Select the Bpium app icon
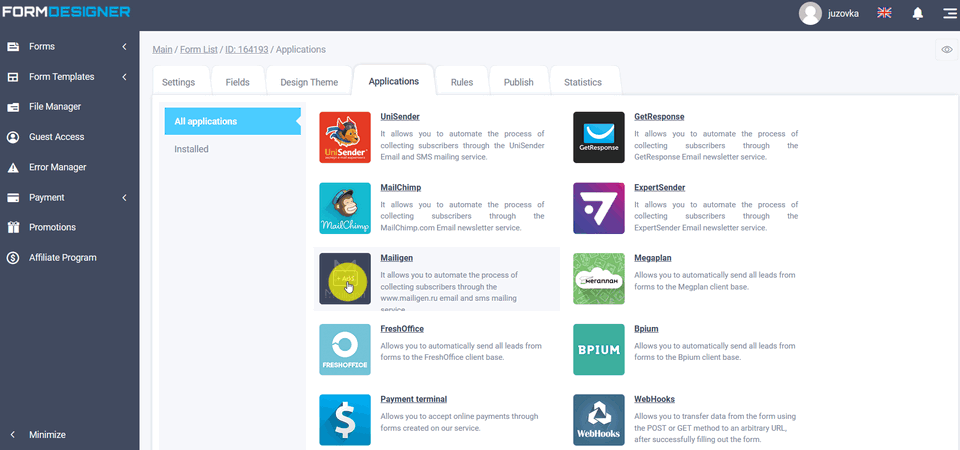Screen dimensions: 960x450 pyautogui.click(x=598, y=349)
